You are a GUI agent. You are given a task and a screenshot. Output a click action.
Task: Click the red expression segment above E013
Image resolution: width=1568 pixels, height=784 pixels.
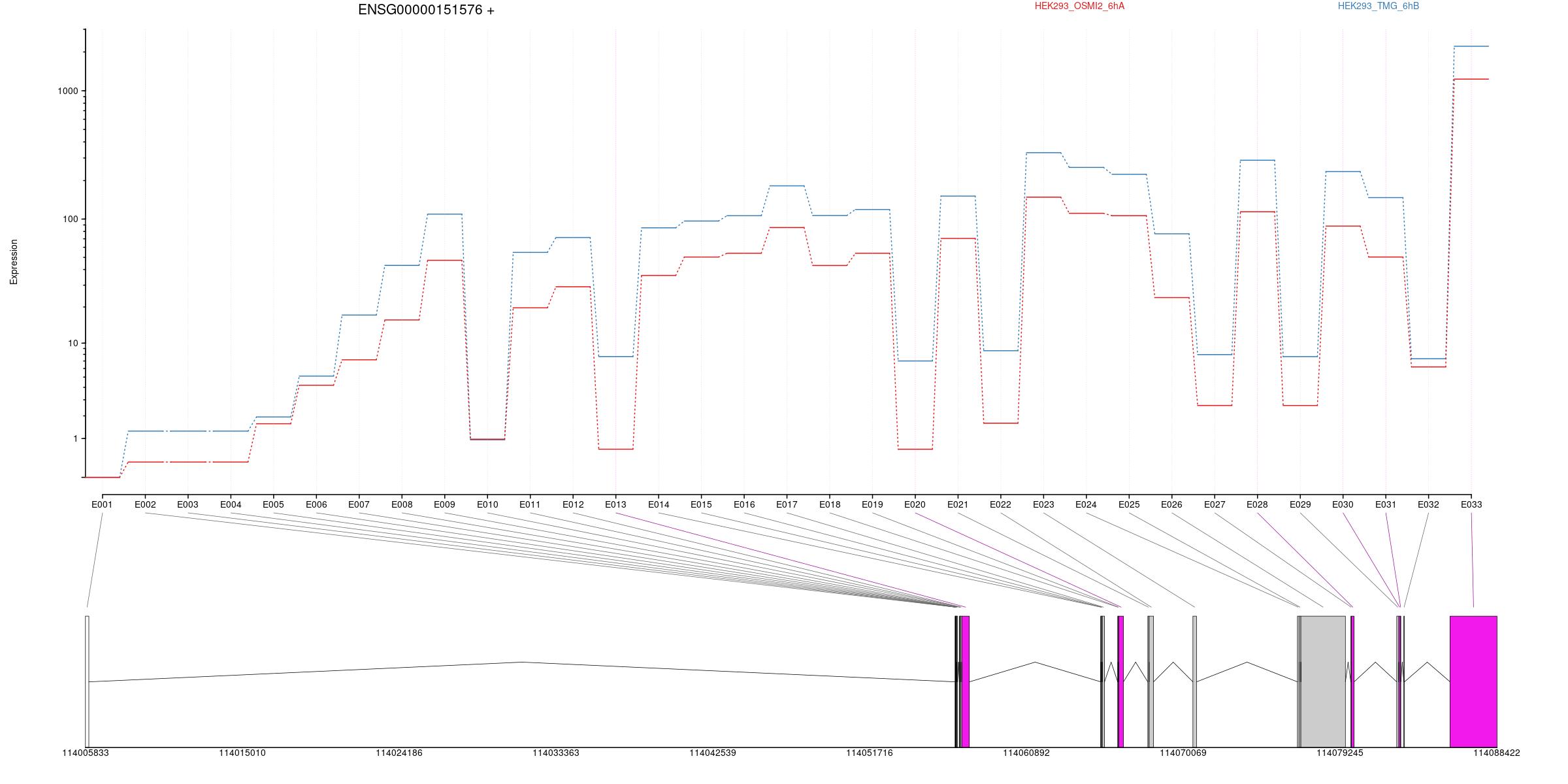click(615, 449)
